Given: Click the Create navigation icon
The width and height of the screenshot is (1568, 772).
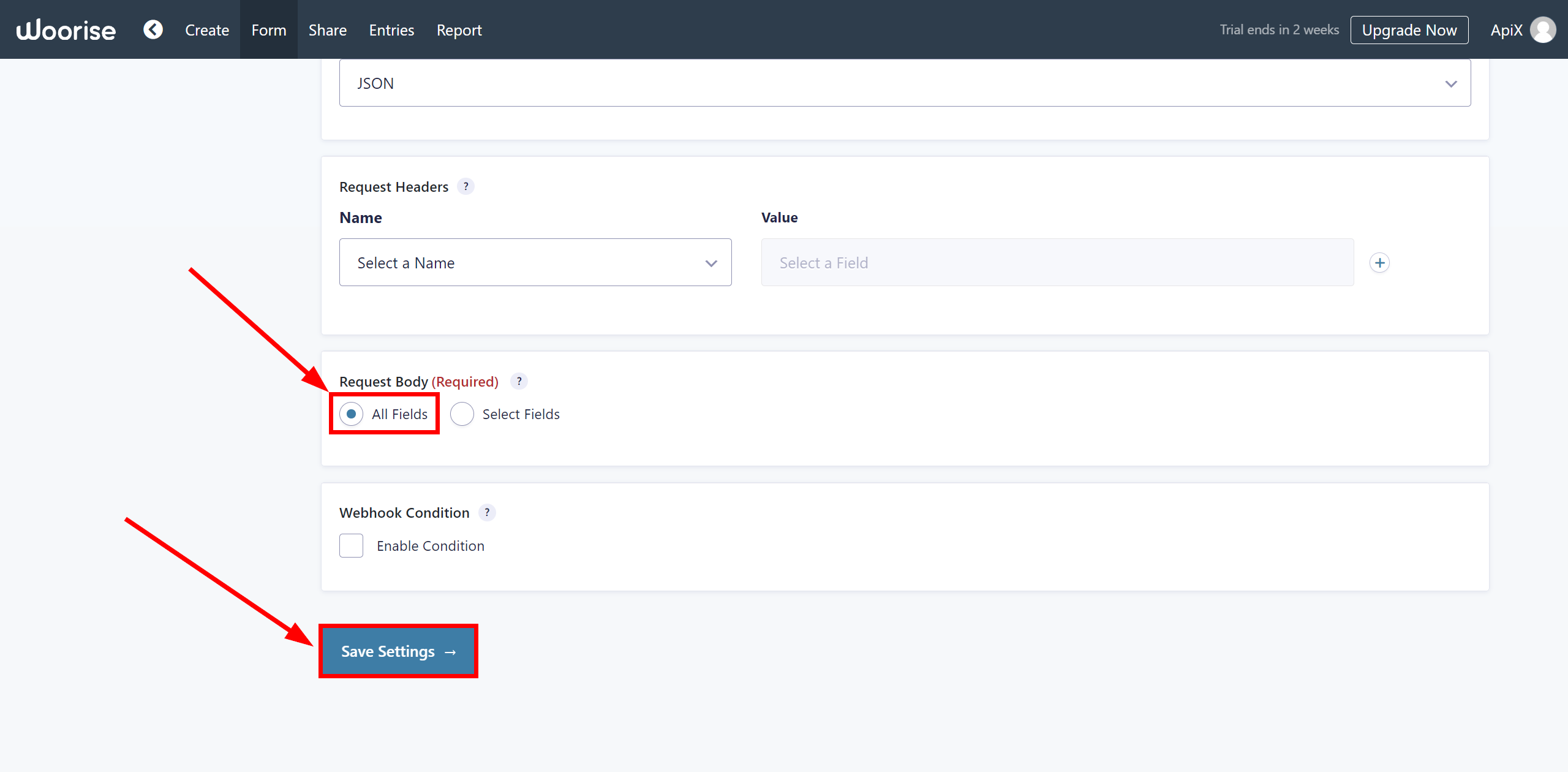Looking at the screenshot, I should pyautogui.click(x=206, y=29).
